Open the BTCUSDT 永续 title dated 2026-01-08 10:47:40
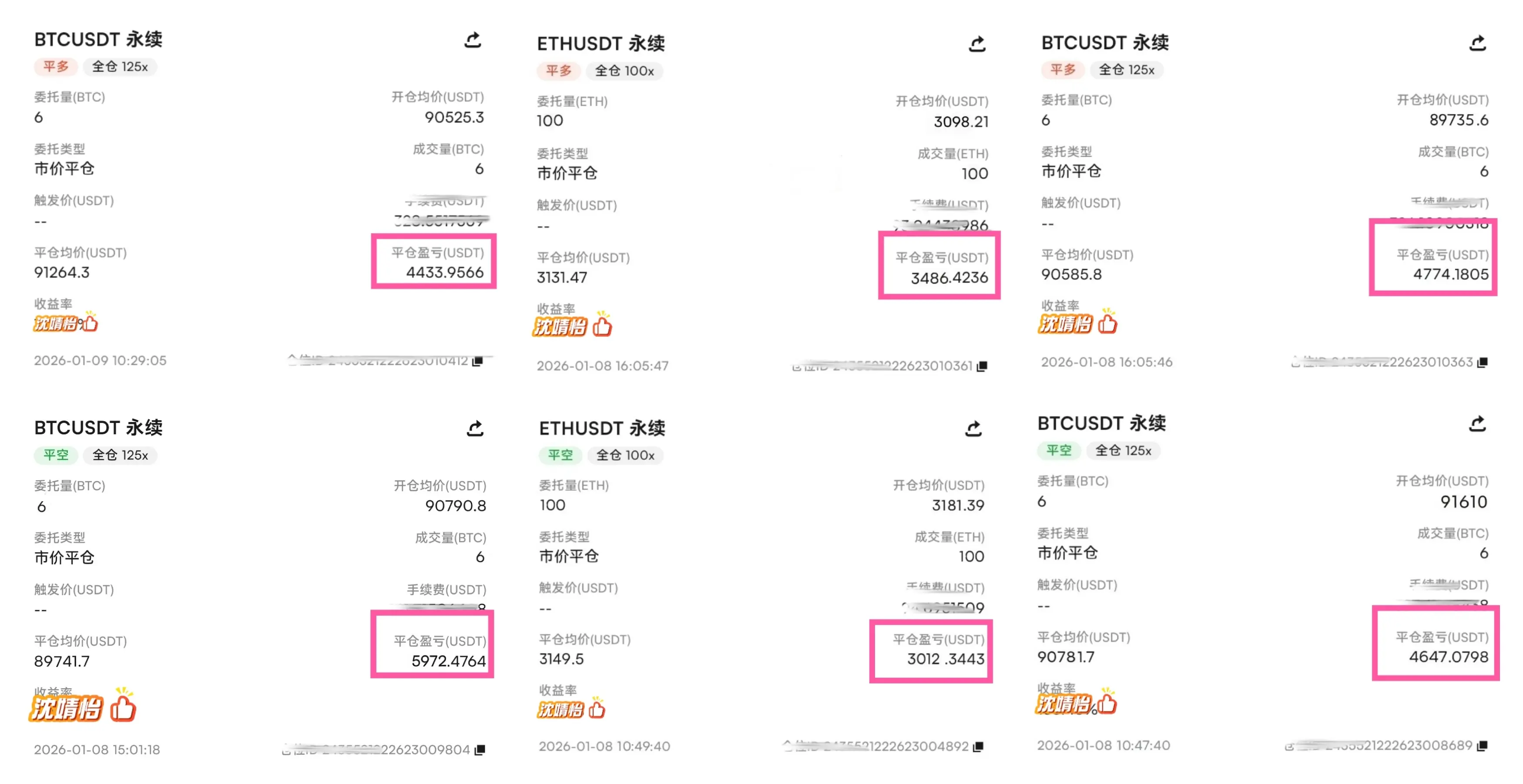 (x=1101, y=423)
